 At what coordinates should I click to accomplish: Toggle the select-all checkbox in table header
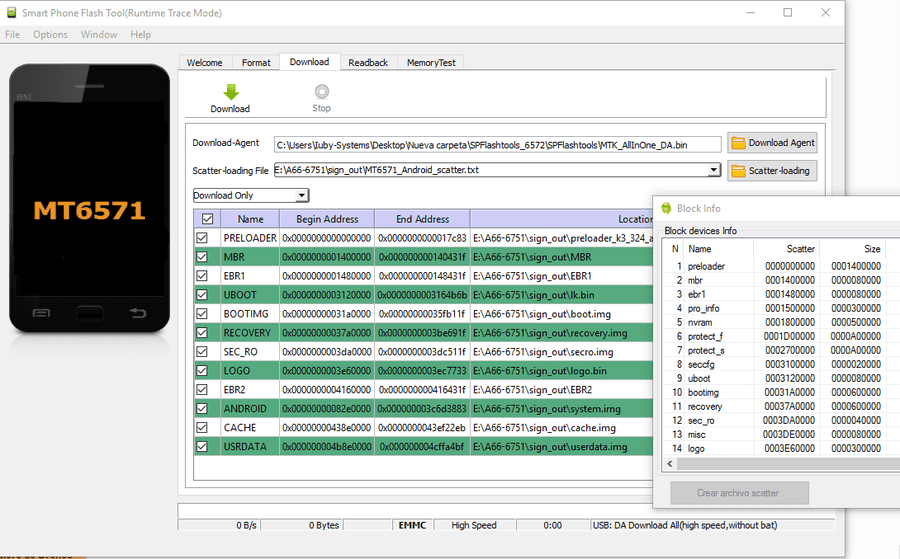pos(208,219)
